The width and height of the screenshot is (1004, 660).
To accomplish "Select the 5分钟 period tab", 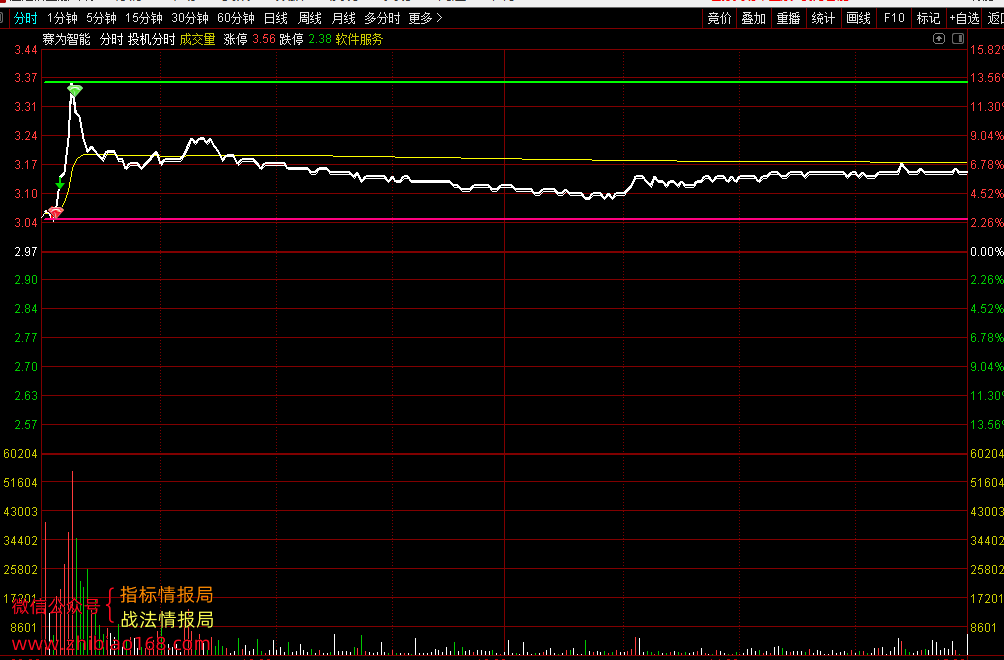I will [101, 19].
